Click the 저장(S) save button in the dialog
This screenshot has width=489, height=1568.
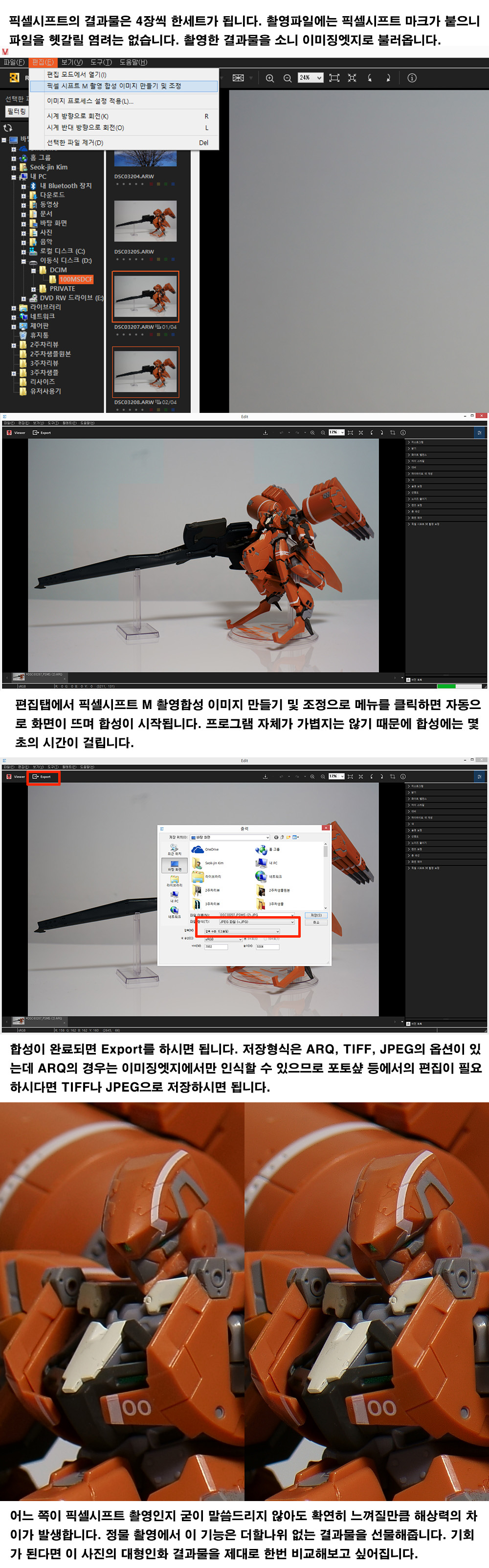(316, 915)
